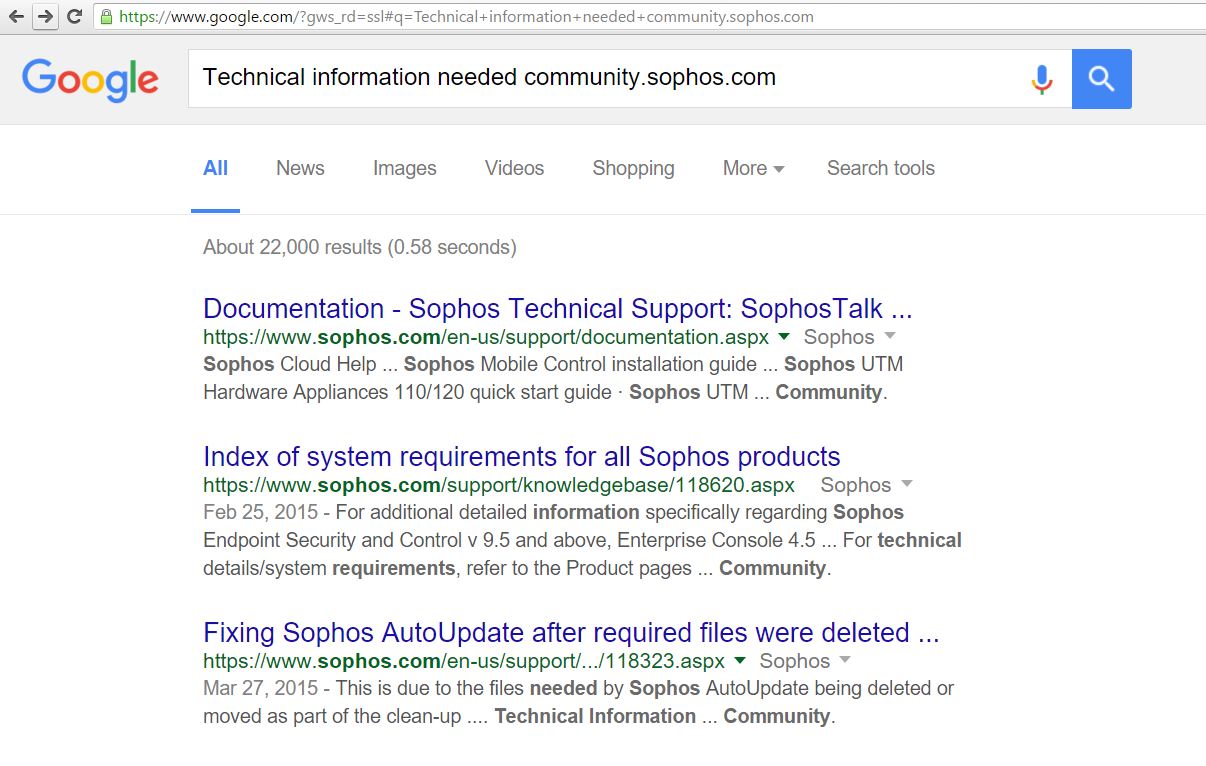1206x766 pixels.
Task: Expand the More search categories dropdown
Action: click(753, 168)
